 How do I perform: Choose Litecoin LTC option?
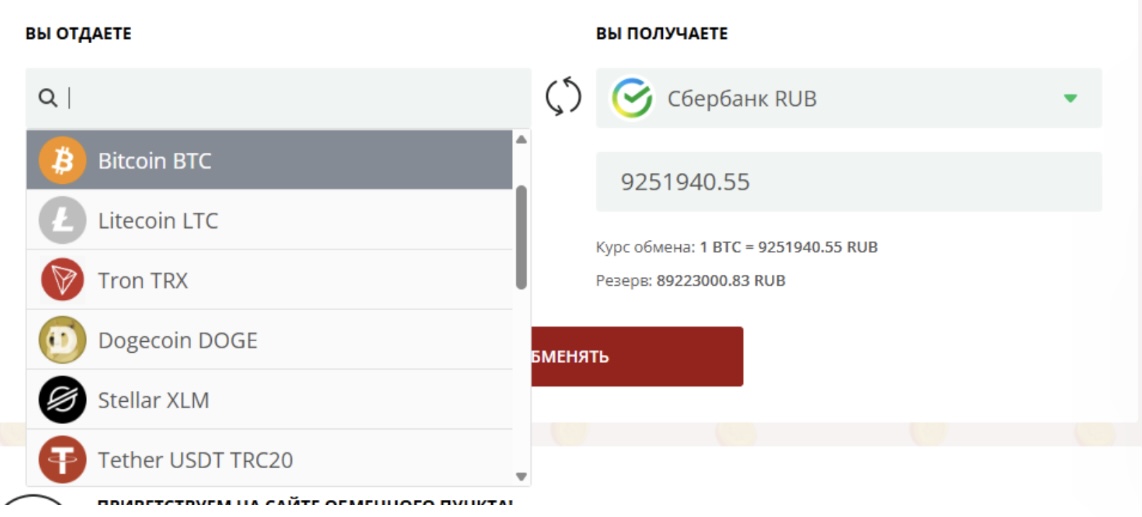[269, 220]
